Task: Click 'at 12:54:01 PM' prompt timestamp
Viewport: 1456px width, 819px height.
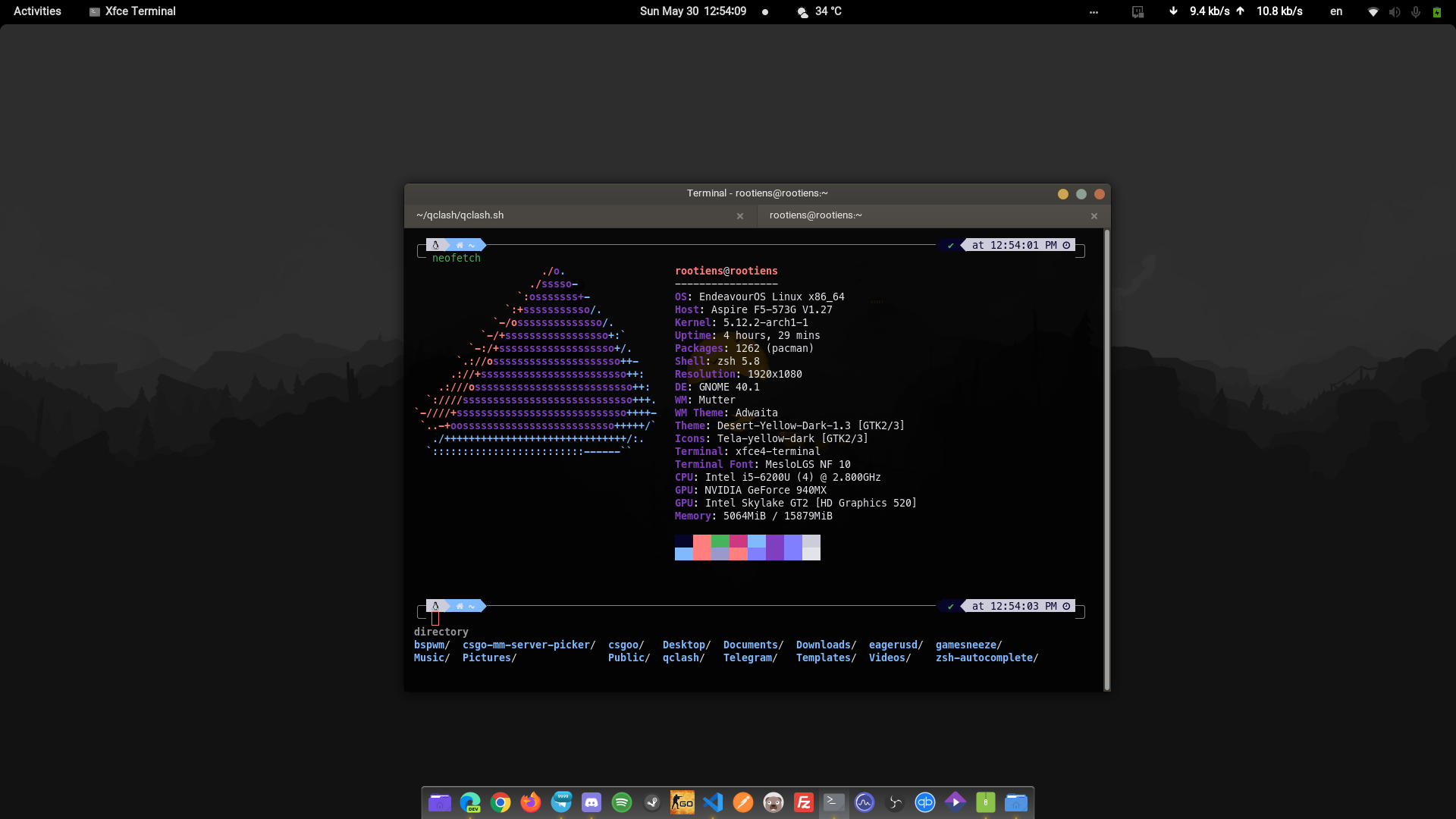Action: coord(1015,246)
